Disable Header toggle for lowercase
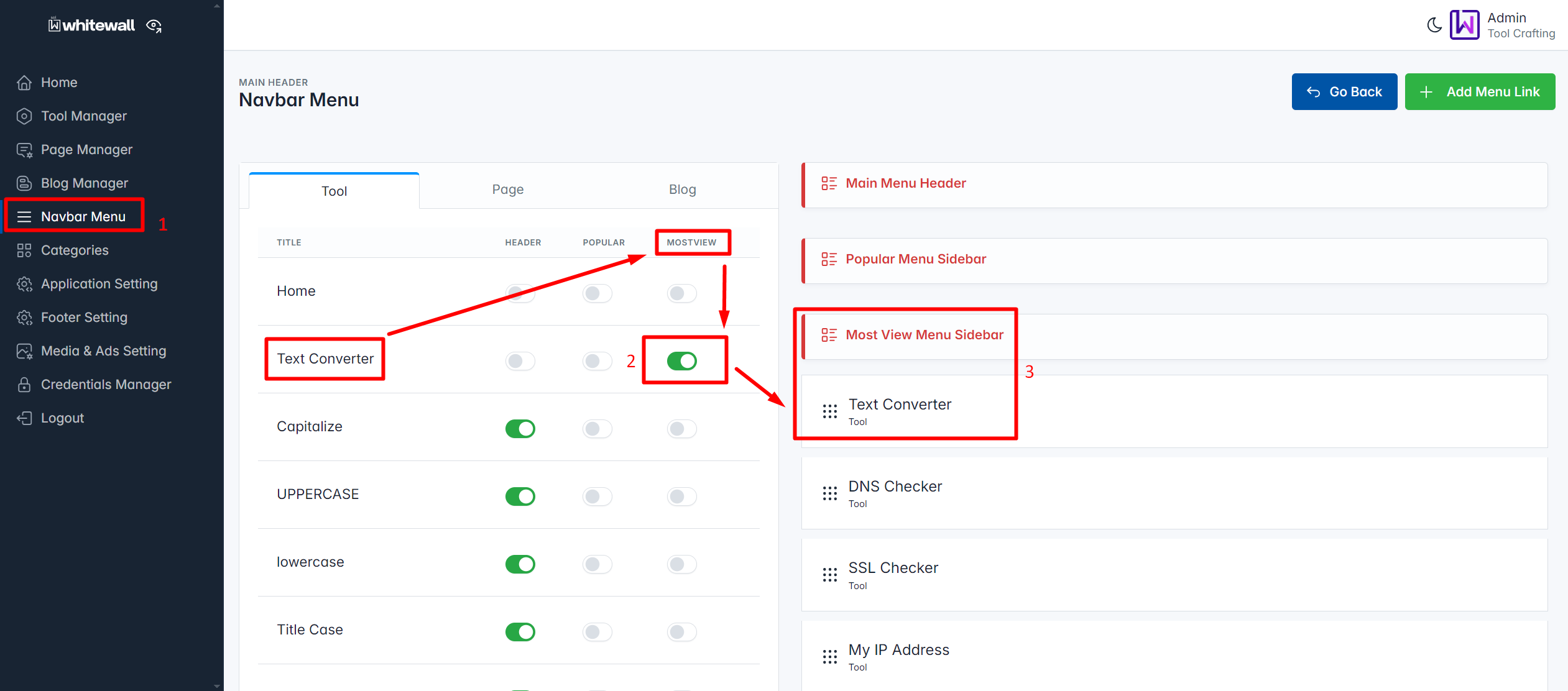Viewport: 1568px width, 691px height. tap(520, 564)
